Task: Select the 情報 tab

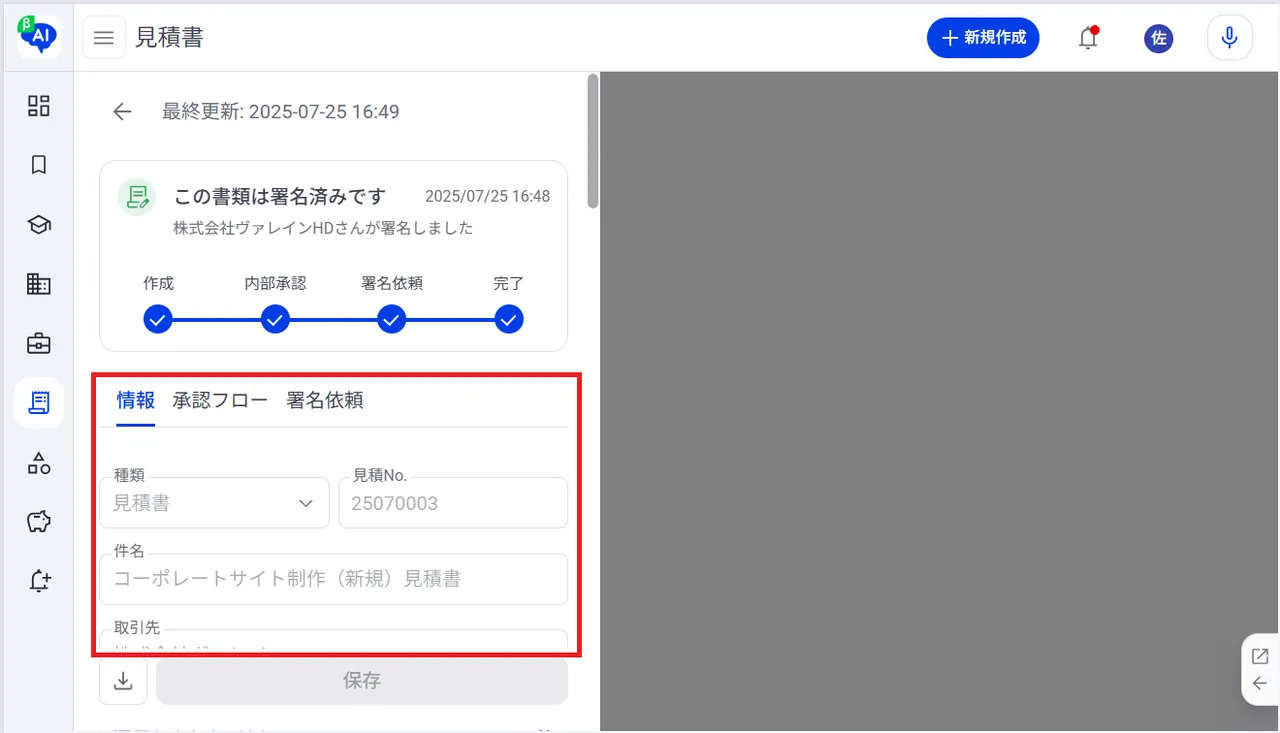Action: tap(136, 401)
